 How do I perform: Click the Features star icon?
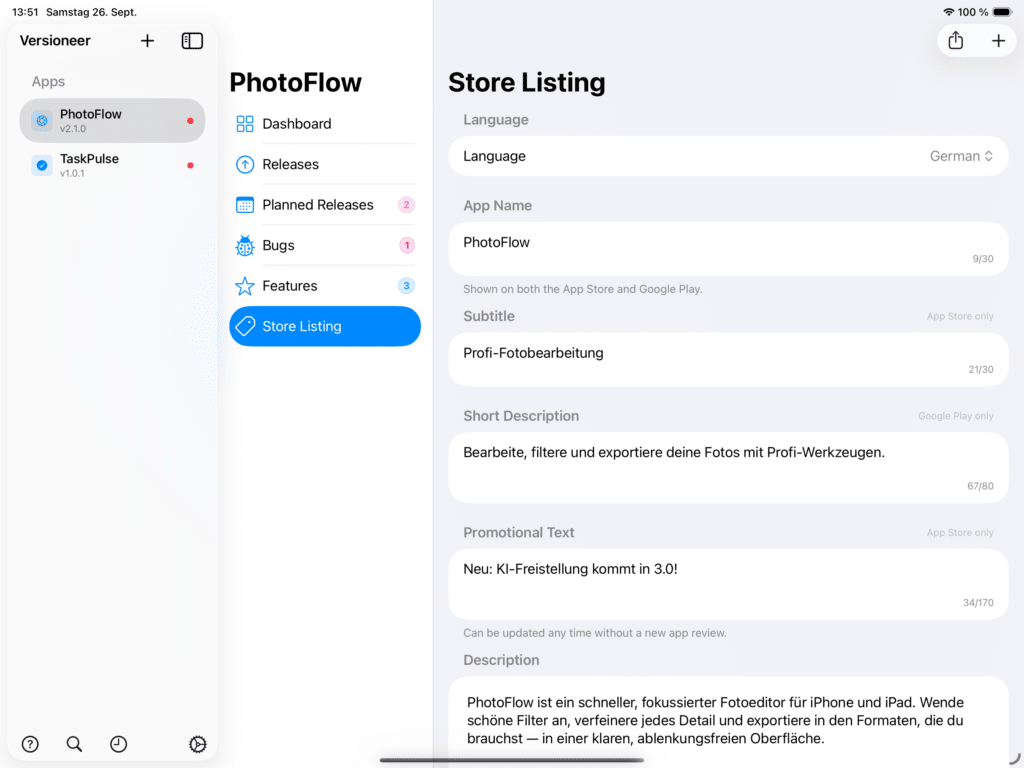coord(245,286)
